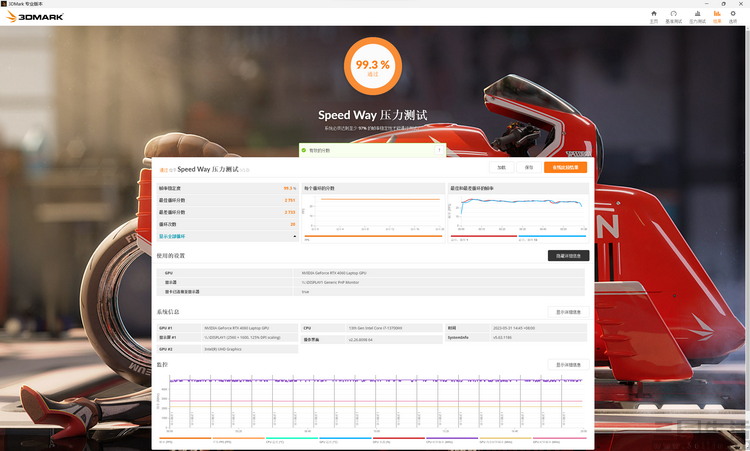
Task: Click the loop count value 20
Action: [293, 224]
